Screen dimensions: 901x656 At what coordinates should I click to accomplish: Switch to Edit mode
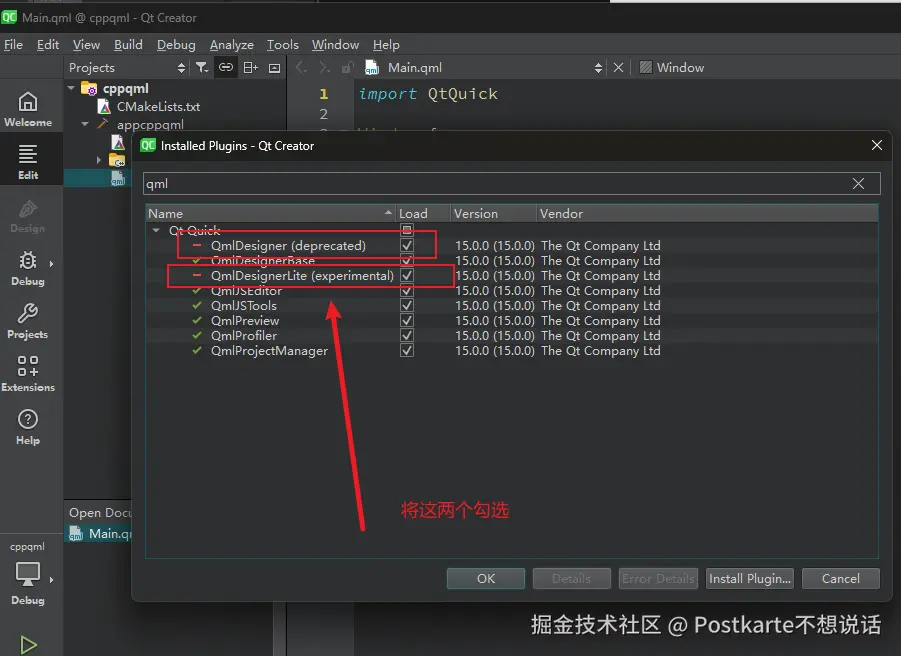pos(28,162)
